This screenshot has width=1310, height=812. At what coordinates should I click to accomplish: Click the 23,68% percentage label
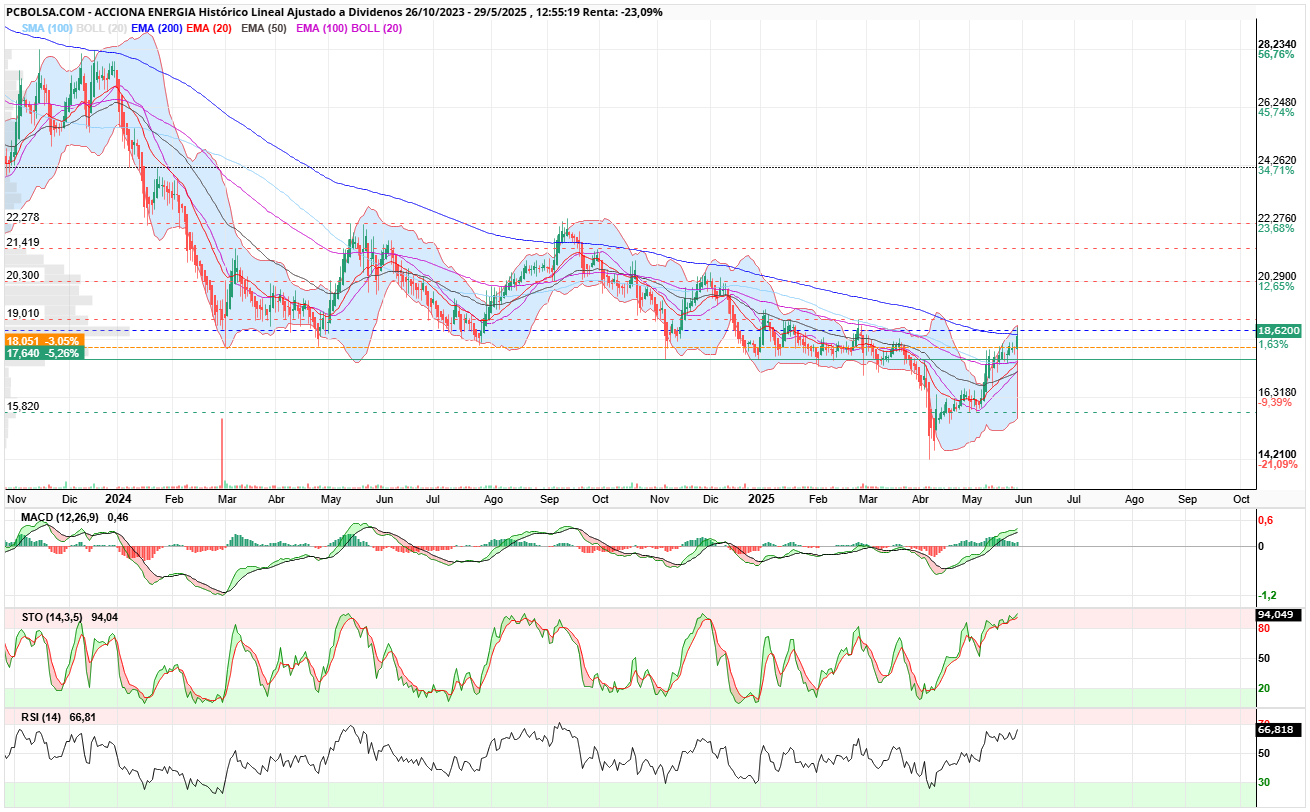(x=1275, y=229)
